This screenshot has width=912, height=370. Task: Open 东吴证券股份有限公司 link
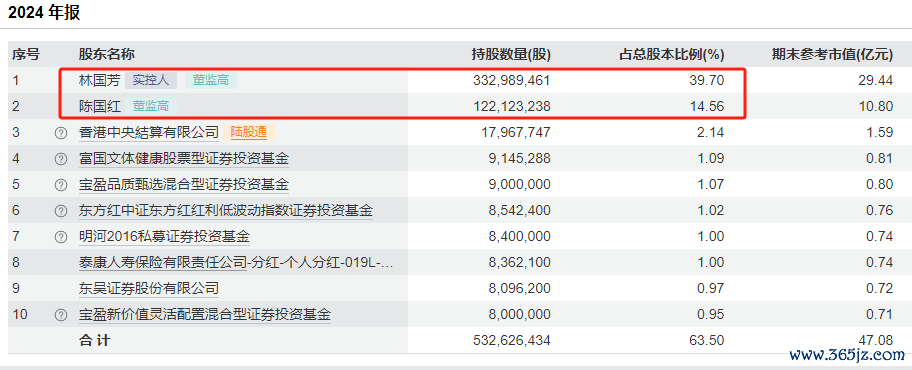tap(149, 289)
